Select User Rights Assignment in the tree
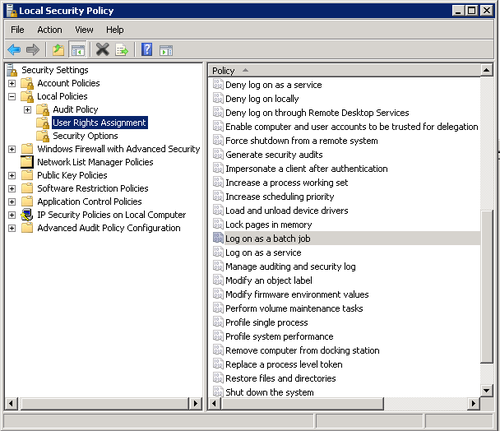This screenshot has width=500, height=431. [x=99, y=123]
